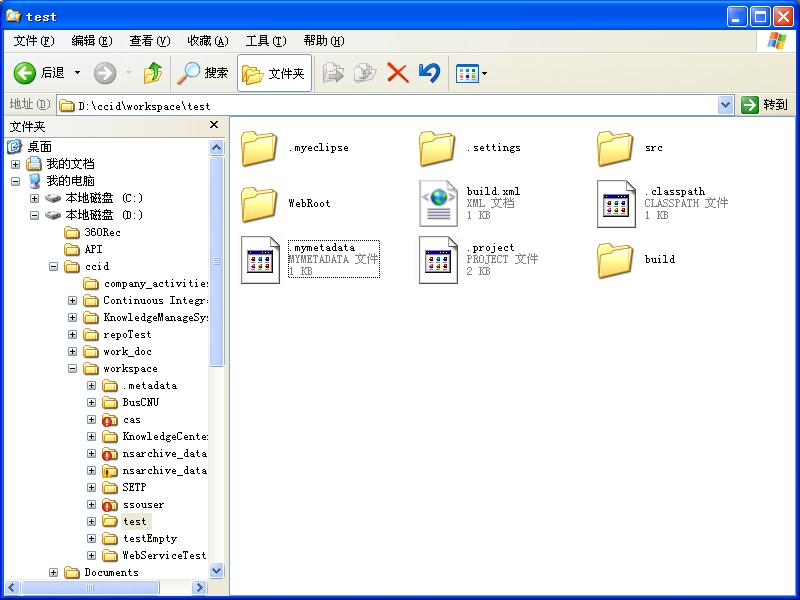Click the 转到 Go button
Viewport: 800px width, 600px height.
[765, 105]
